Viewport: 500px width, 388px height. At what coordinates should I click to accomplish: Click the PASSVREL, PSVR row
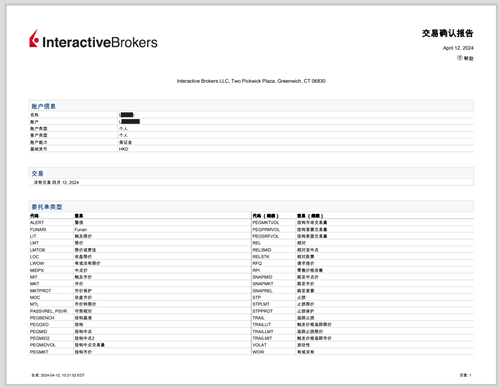[x=140, y=311]
